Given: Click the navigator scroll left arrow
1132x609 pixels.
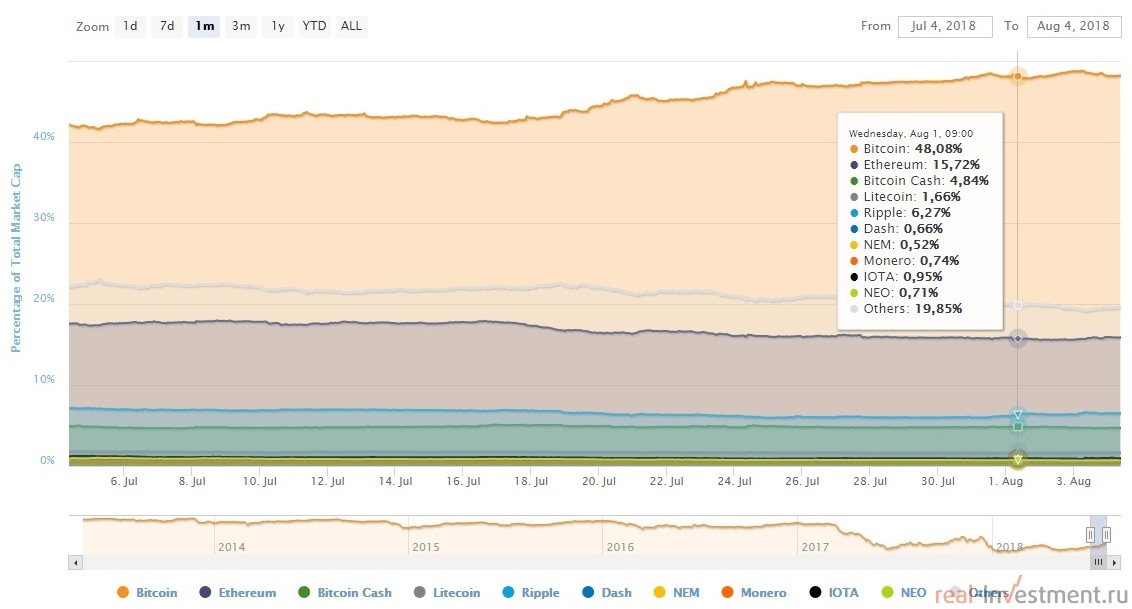Looking at the screenshot, I should pyautogui.click(x=76, y=562).
